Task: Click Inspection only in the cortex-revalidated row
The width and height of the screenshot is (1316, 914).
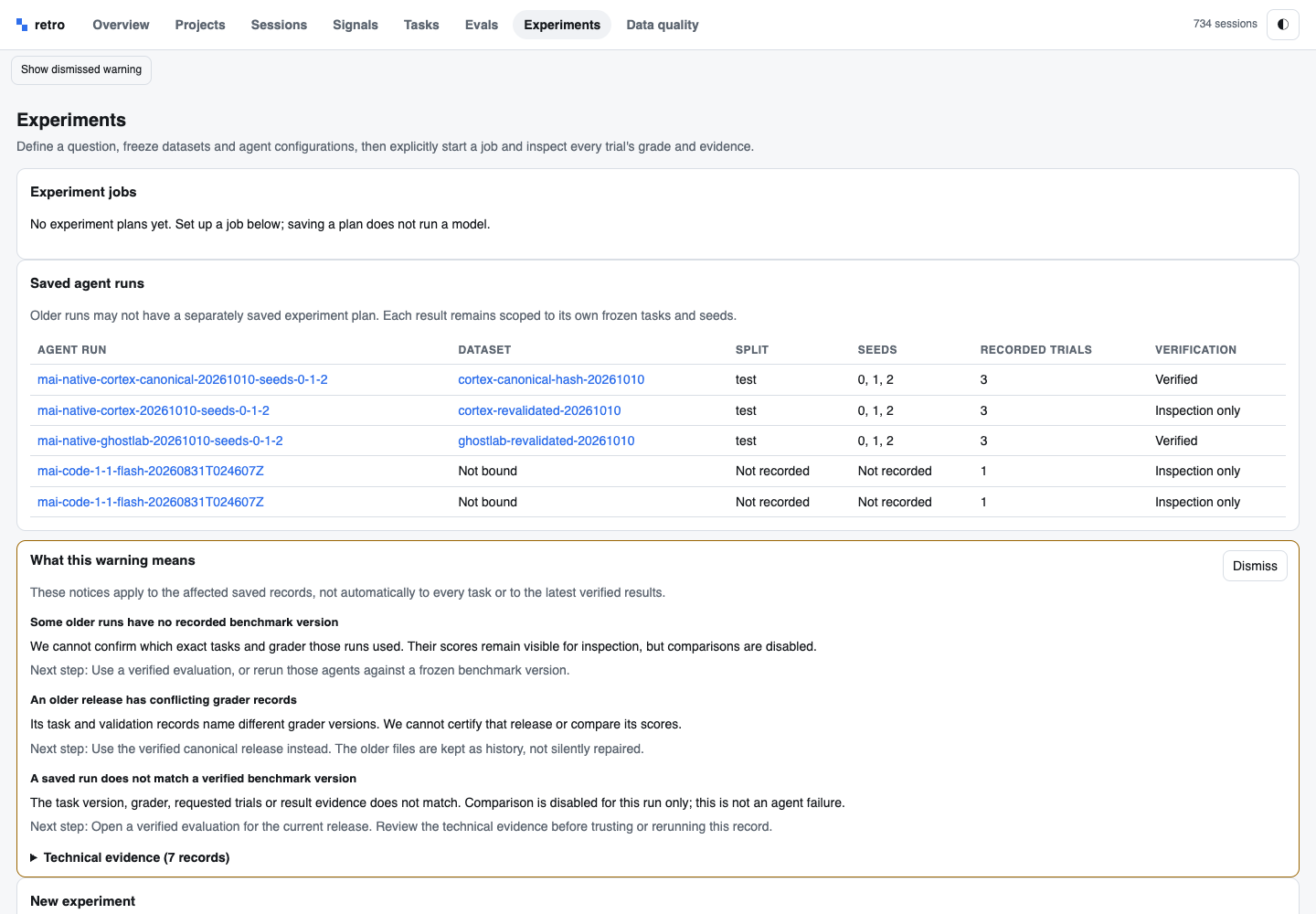Action: 1197,410
